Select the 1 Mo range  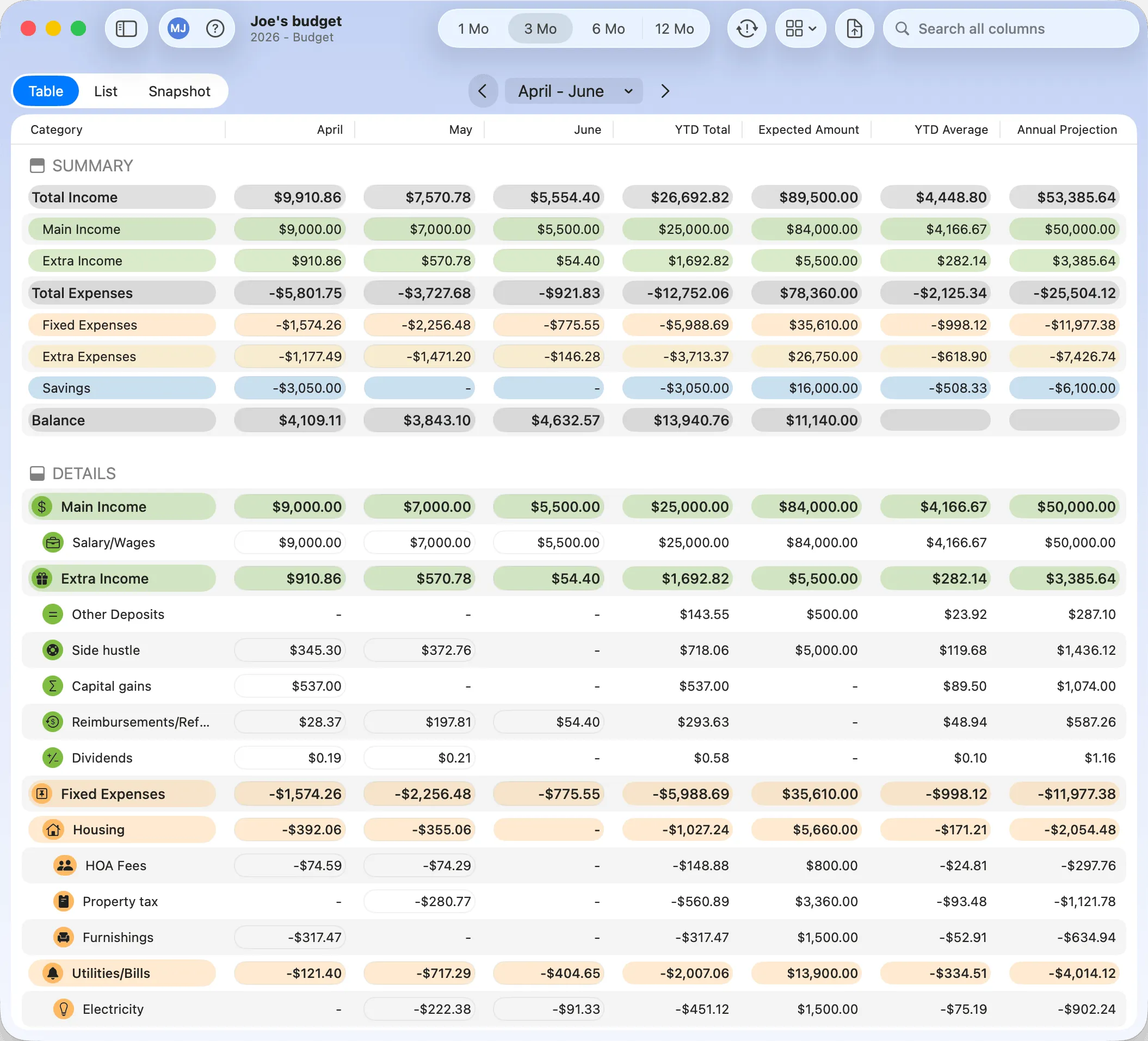473,28
